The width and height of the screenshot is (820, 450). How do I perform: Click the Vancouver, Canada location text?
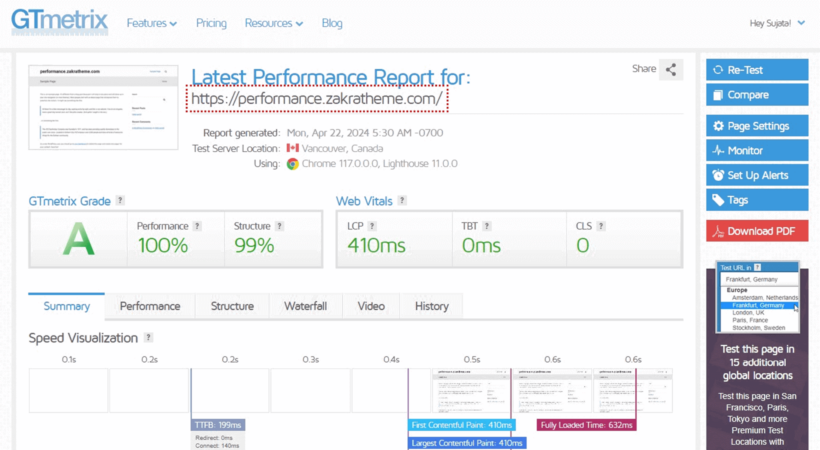click(343, 148)
